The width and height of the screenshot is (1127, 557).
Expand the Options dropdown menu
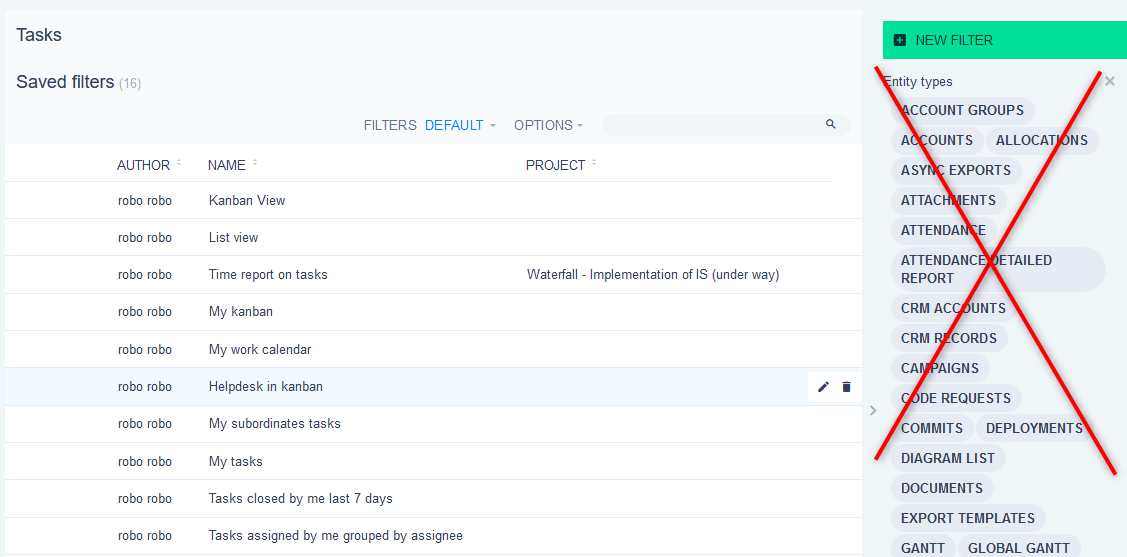click(x=547, y=126)
